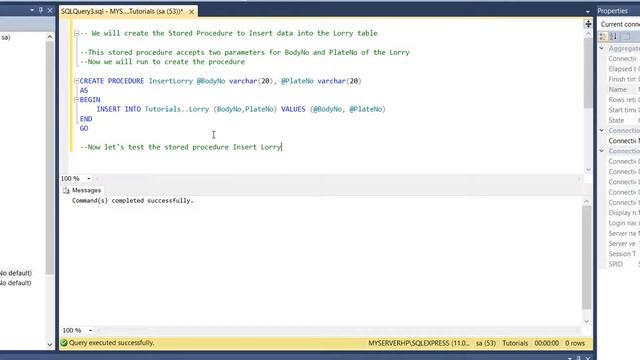Pin the Object Explorer panel with auto-hide pin
The height and width of the screenshot is (360, 640).
tap(41, 10)
